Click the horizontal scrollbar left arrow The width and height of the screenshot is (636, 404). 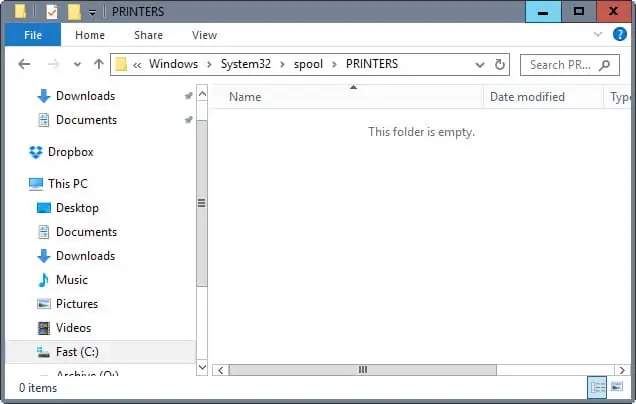point(220,370)
